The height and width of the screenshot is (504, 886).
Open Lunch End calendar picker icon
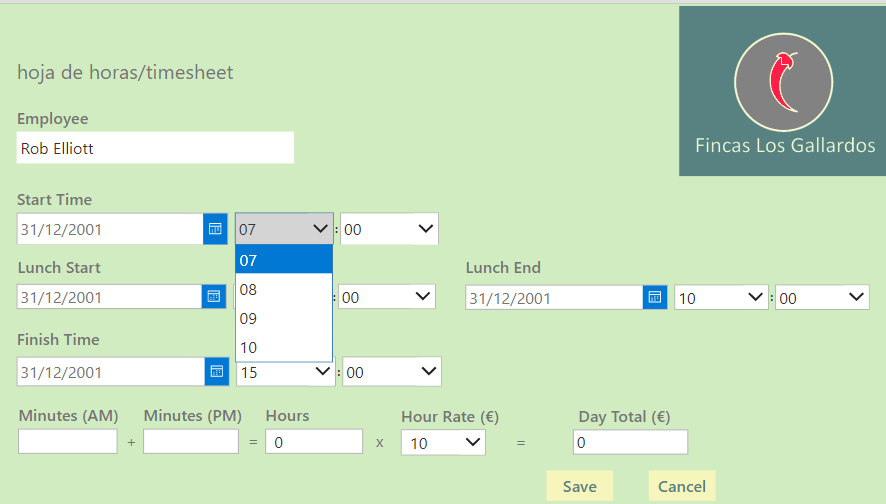[x=654, y=298]
